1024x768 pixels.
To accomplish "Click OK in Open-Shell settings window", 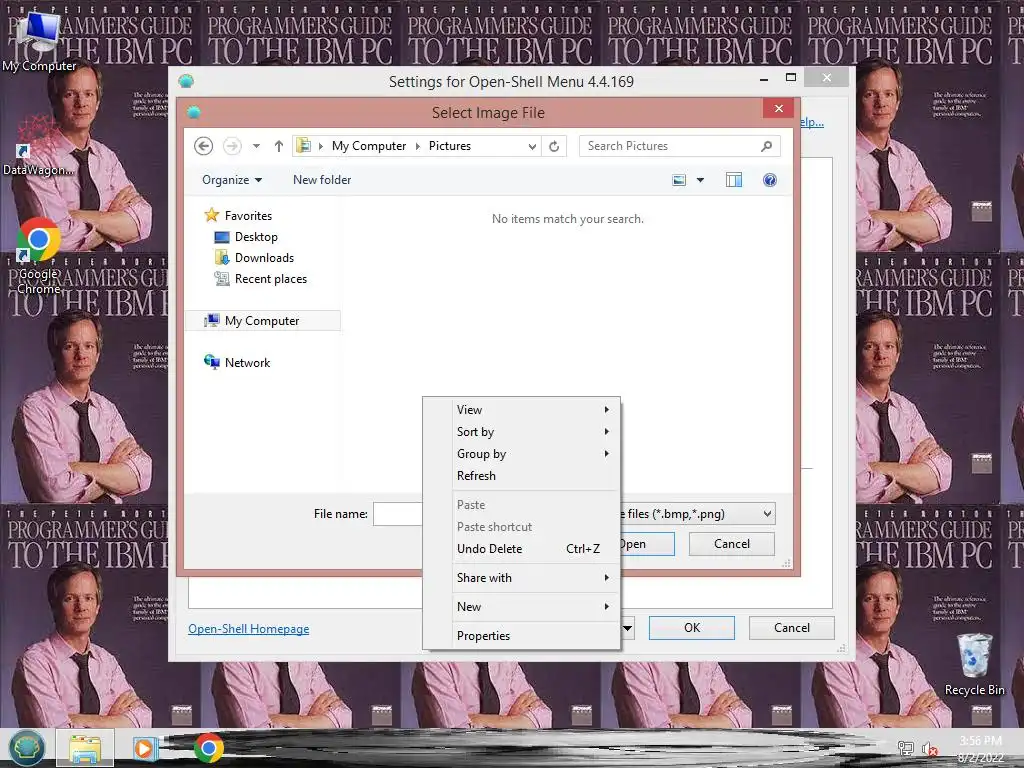I will pos(692,628).
